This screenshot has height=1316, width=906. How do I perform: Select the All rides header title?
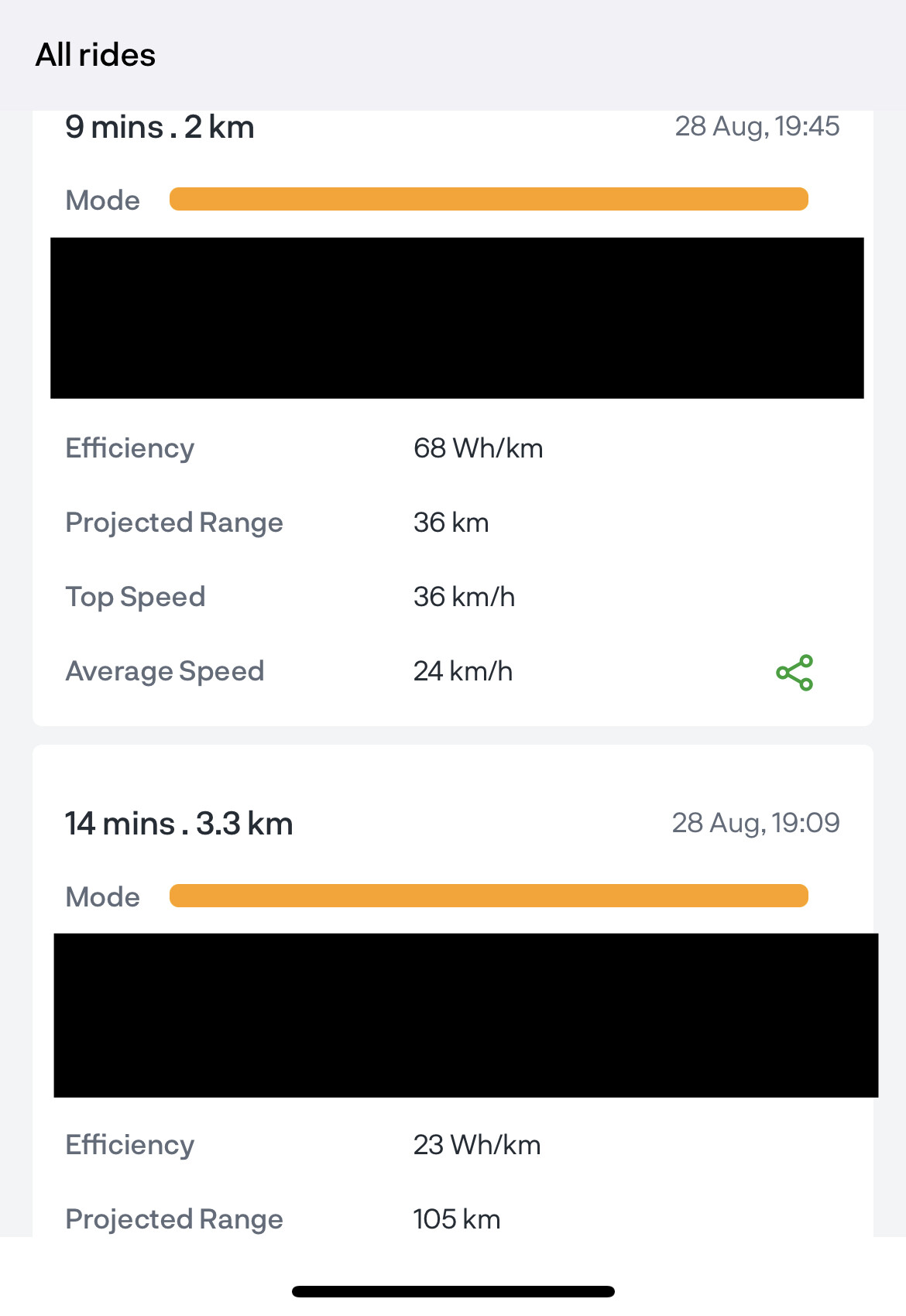[95, 55]
